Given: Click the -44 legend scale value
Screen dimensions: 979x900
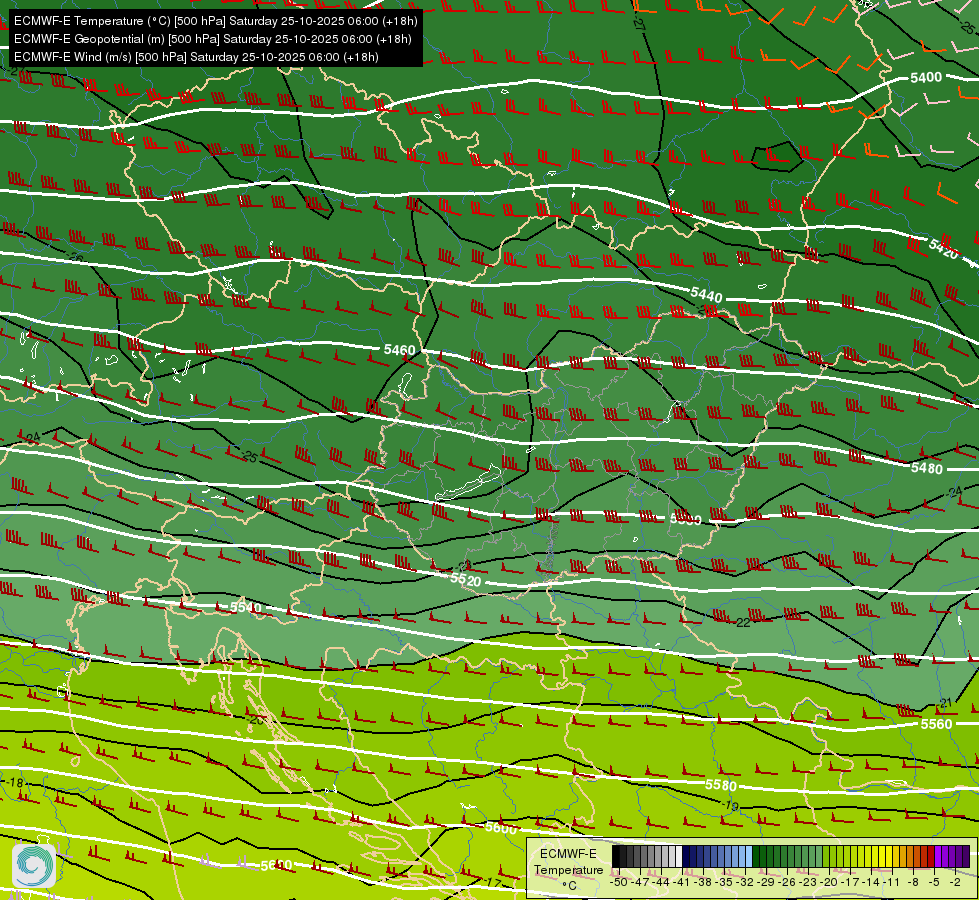Looking at the screenshot, I should tap(661, 882).
